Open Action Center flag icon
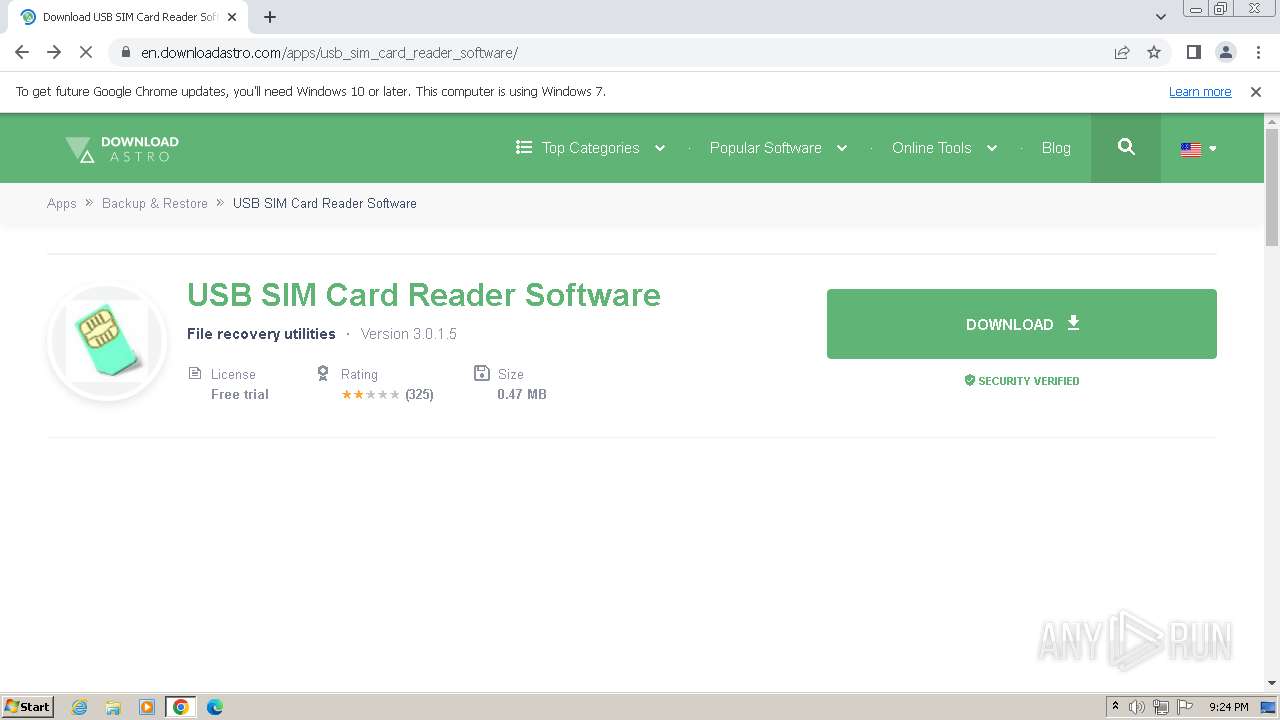 [1185, 707]
